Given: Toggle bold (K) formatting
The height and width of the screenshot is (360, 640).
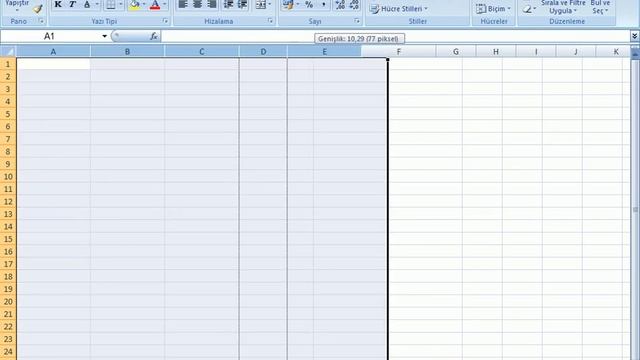Looking at the screenshot, I should (x=58, y=4).
